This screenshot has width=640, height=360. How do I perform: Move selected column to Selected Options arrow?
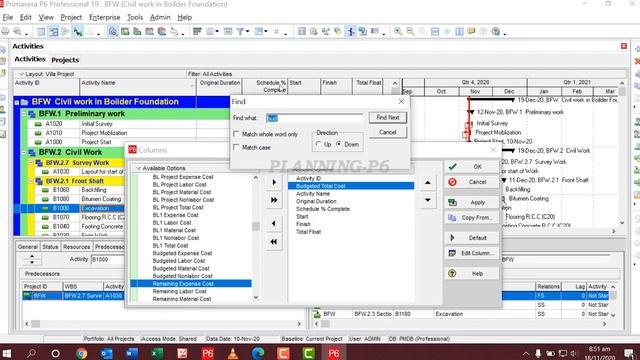tap(274, 182)
